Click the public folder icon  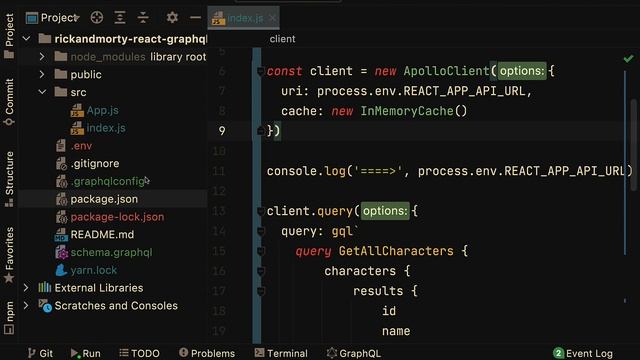(61, 74)
